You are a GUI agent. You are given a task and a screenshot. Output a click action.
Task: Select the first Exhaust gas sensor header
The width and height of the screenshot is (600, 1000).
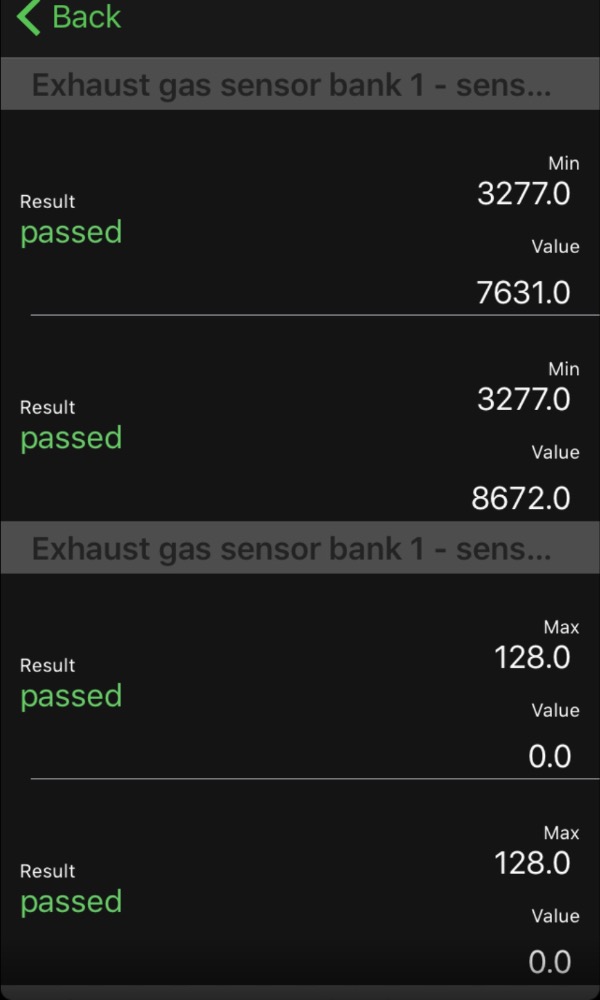point(291,85)
